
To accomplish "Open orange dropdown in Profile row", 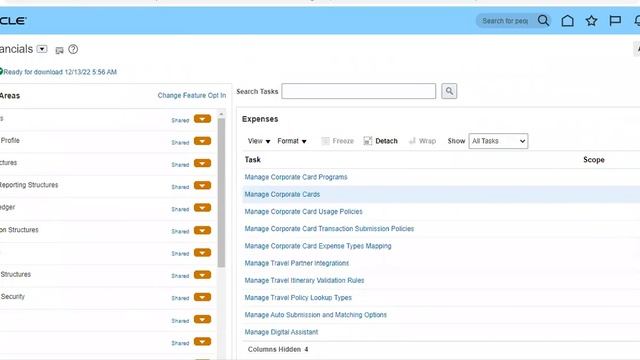I will point(202,141).
